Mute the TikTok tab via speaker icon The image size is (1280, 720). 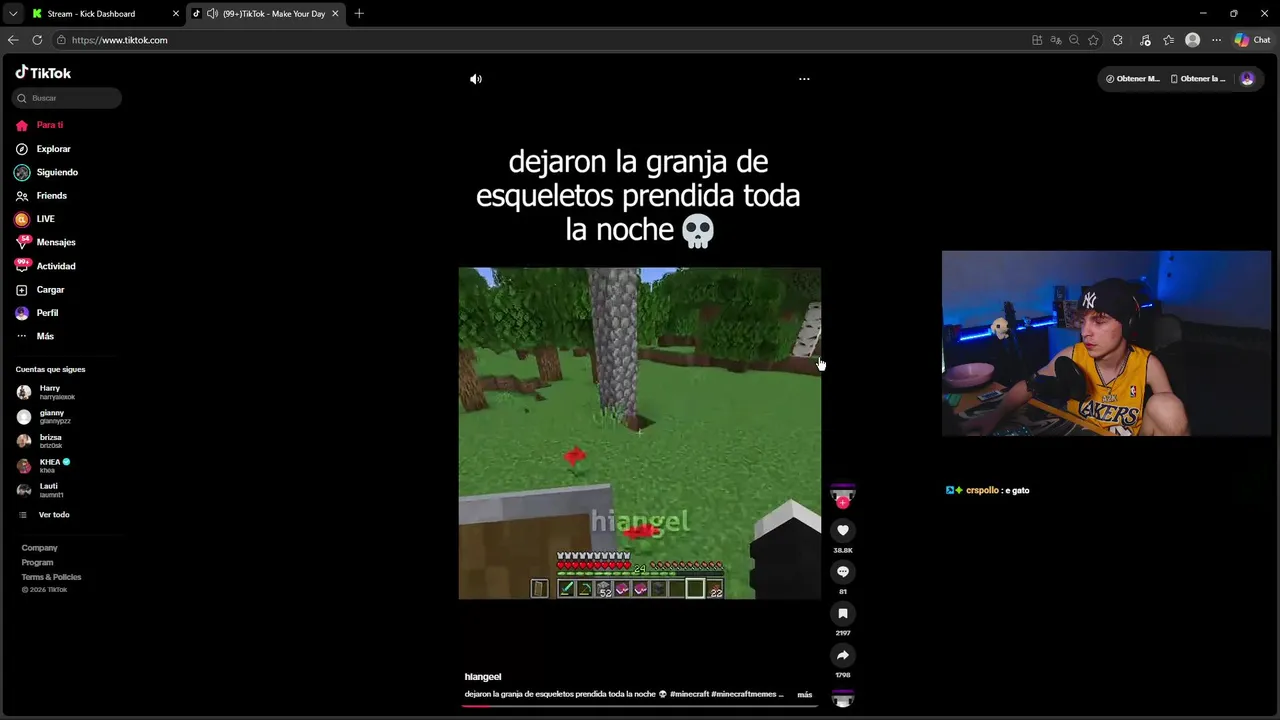[212, 14]
